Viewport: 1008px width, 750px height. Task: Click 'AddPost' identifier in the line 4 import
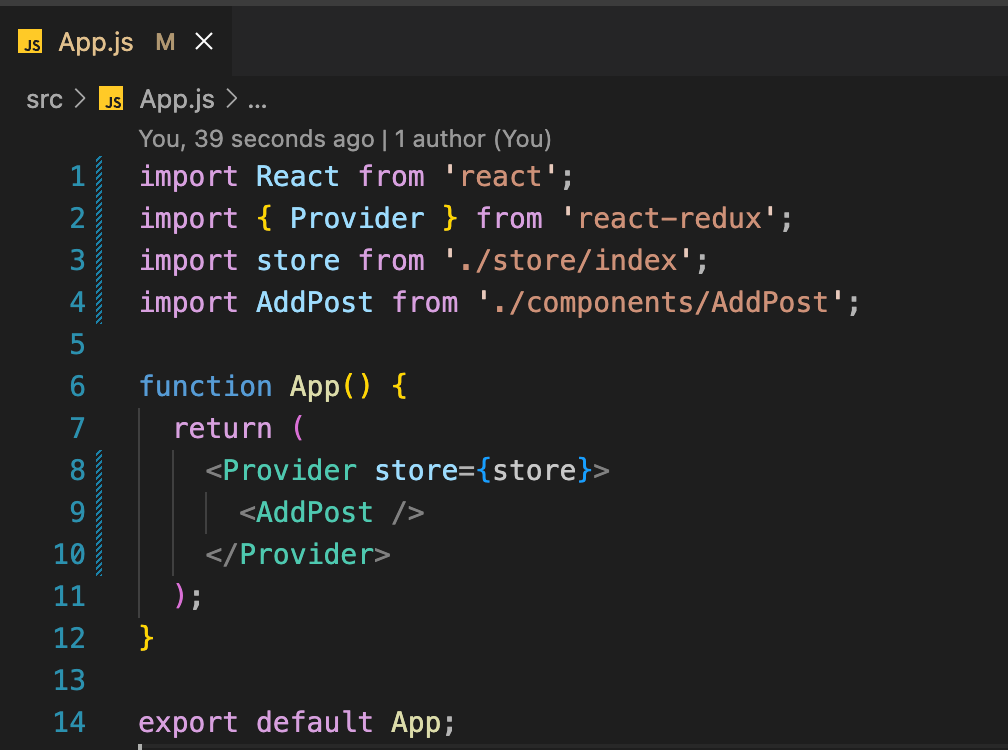coord(314,302)
